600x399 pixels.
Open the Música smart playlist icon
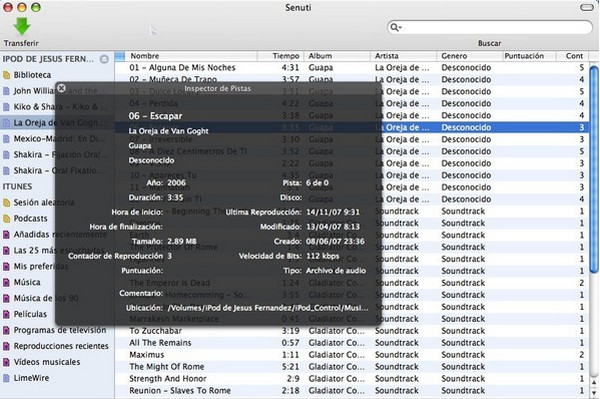(x=6, y=283)
